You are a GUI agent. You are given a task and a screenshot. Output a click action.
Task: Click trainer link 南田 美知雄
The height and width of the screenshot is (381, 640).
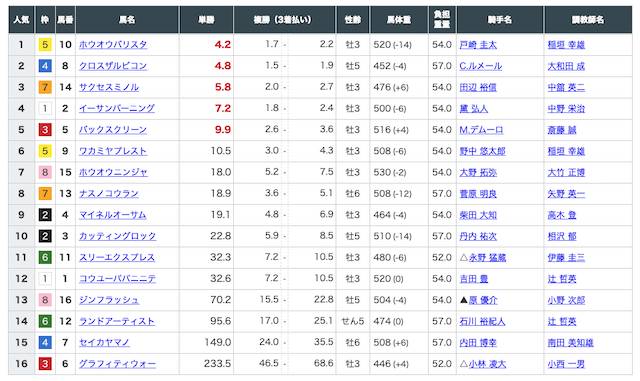pyautogui.click(x=570, y=342)
